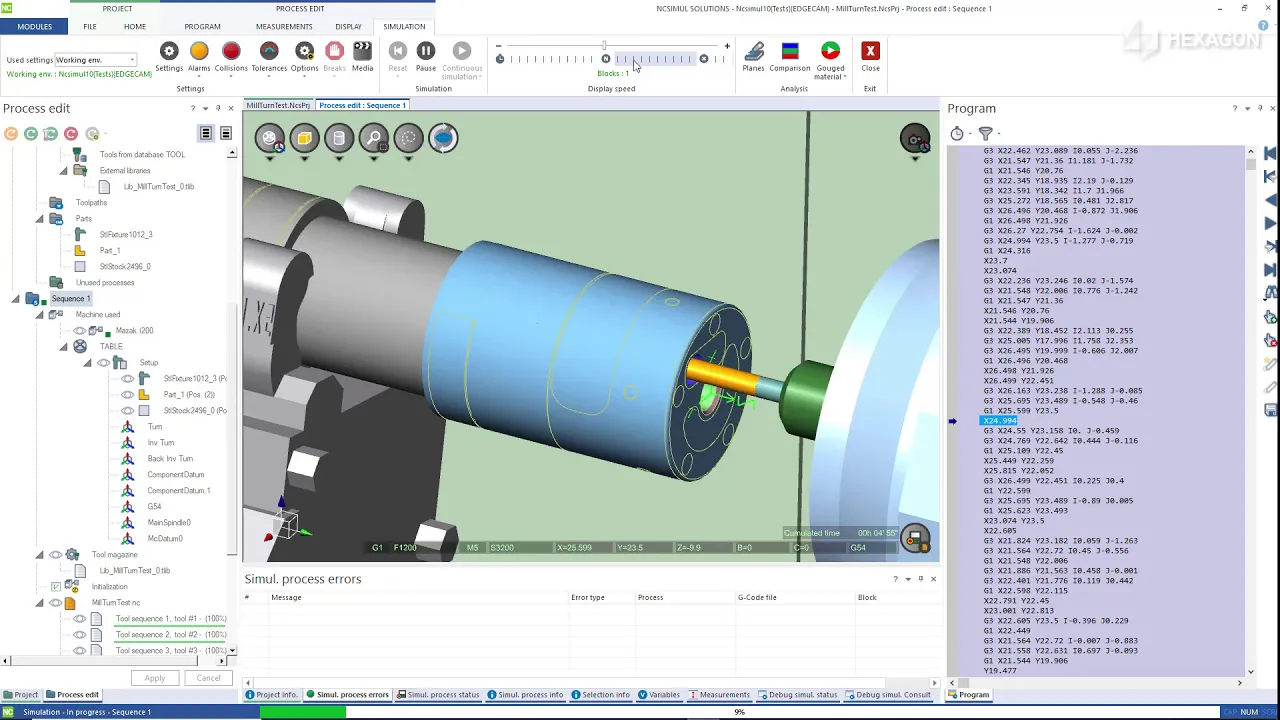This screenshot has height=720, width=1280.
Task: Click the Cancel button
Action: pyautogui.click(x=208, y=678)
